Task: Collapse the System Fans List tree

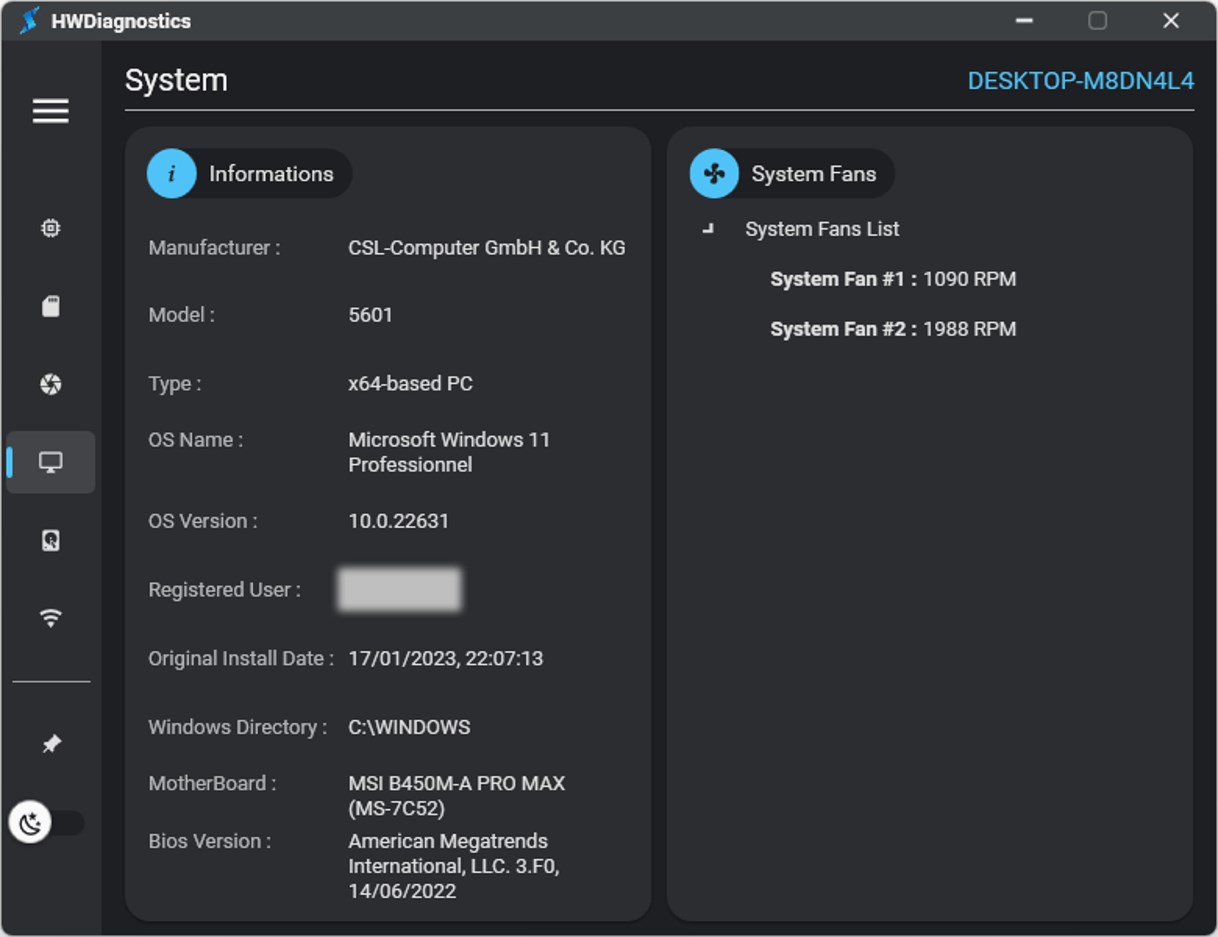Action: click(709, 229)
